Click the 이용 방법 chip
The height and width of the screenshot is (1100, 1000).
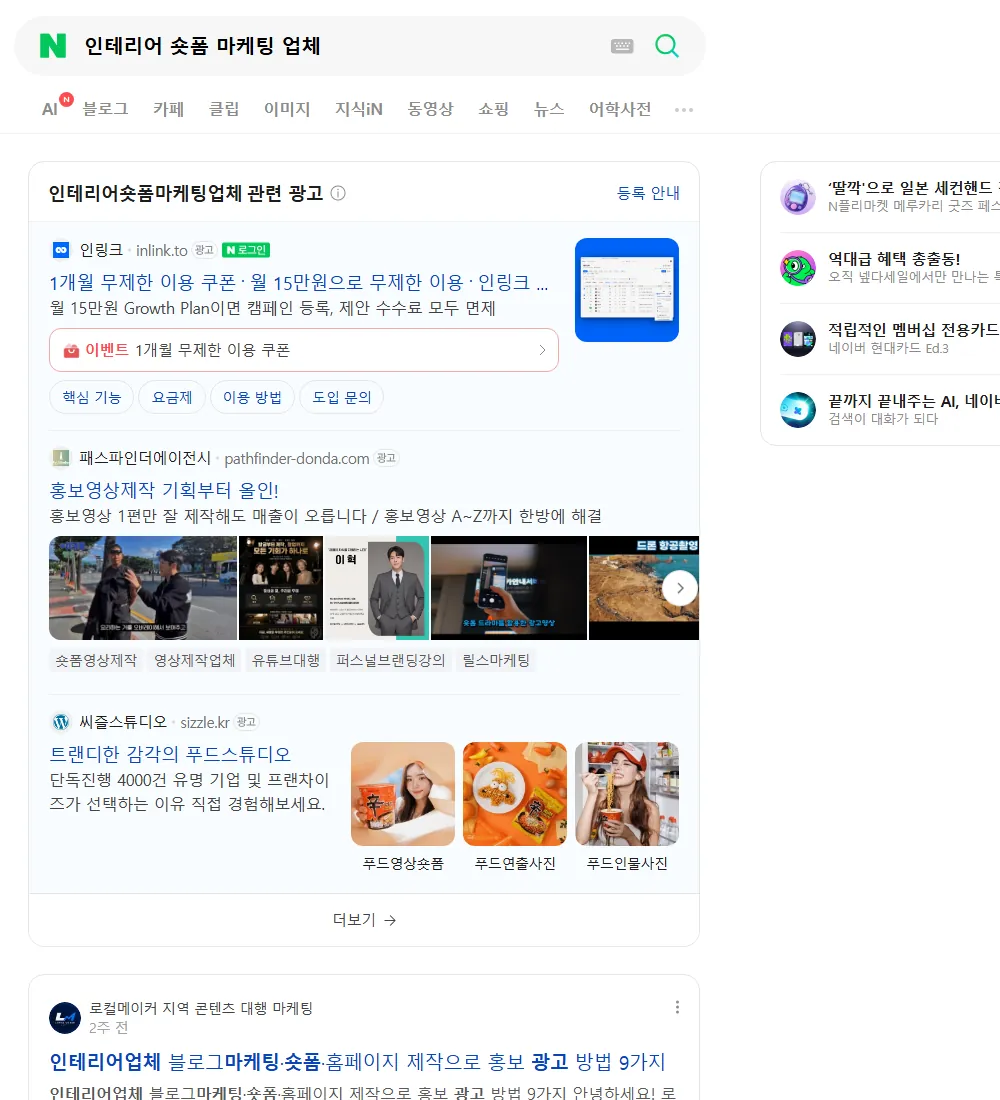252,397
